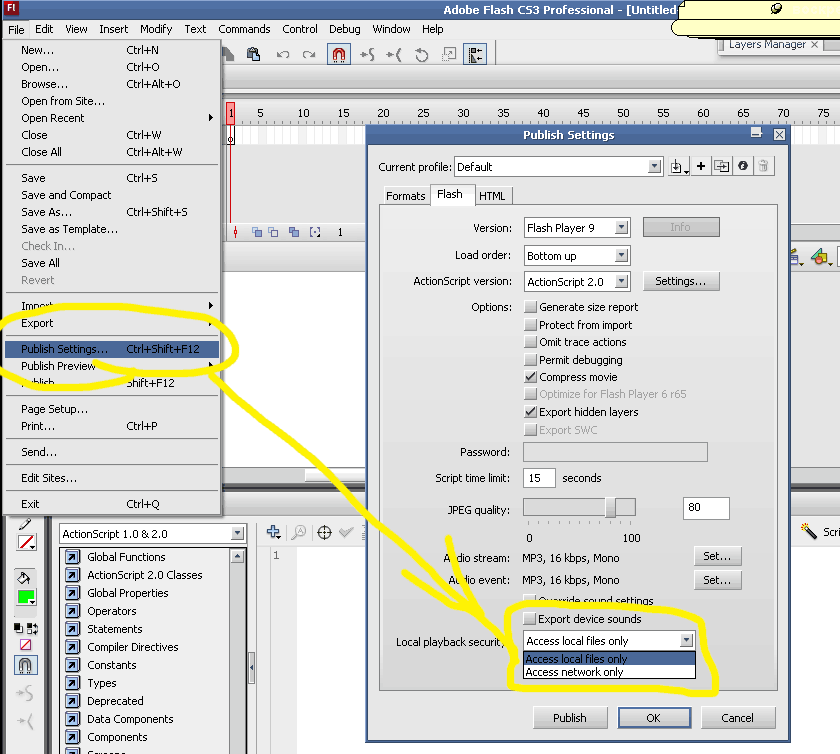Click OK in Publish Settings
Image resolution: width=840 pixels, height=754 pixels.
click(654, 718)
